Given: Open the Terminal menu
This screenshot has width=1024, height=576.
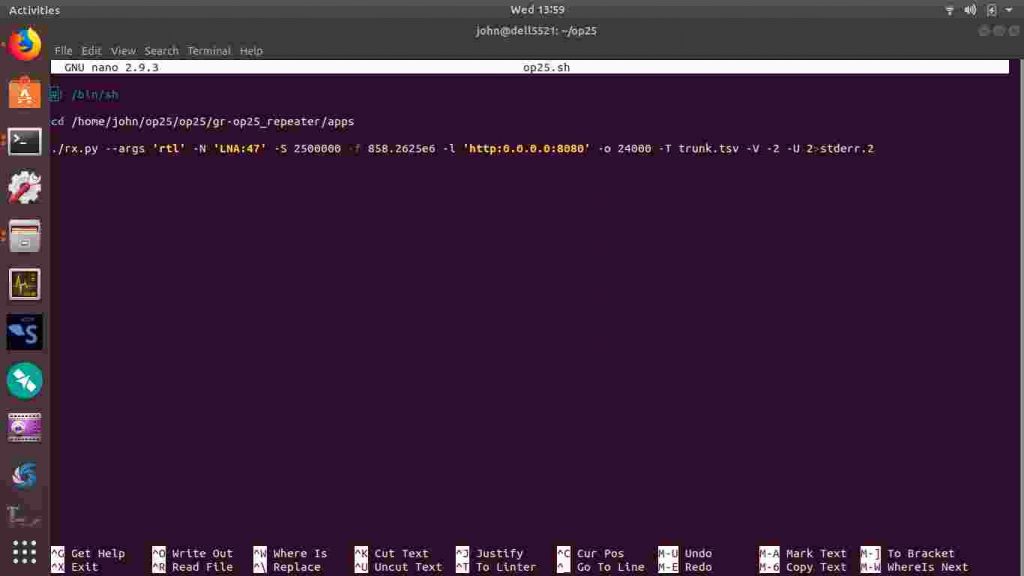Looking at the screenshot, I should (x=209, y=50).
